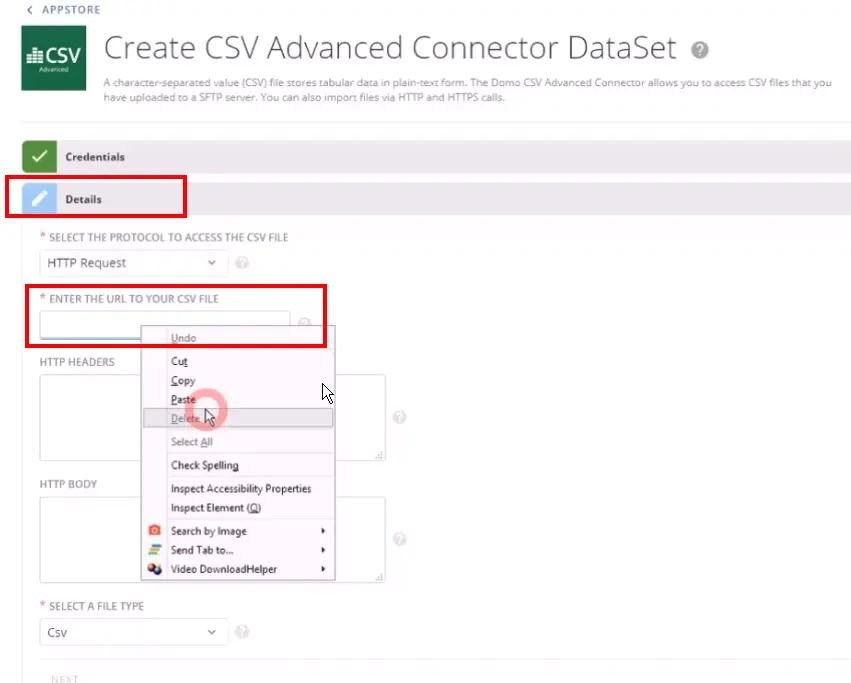Go back to APPSTORE
Image resolution: width=851 pixels, height=683 pixels.
(64, 9)
